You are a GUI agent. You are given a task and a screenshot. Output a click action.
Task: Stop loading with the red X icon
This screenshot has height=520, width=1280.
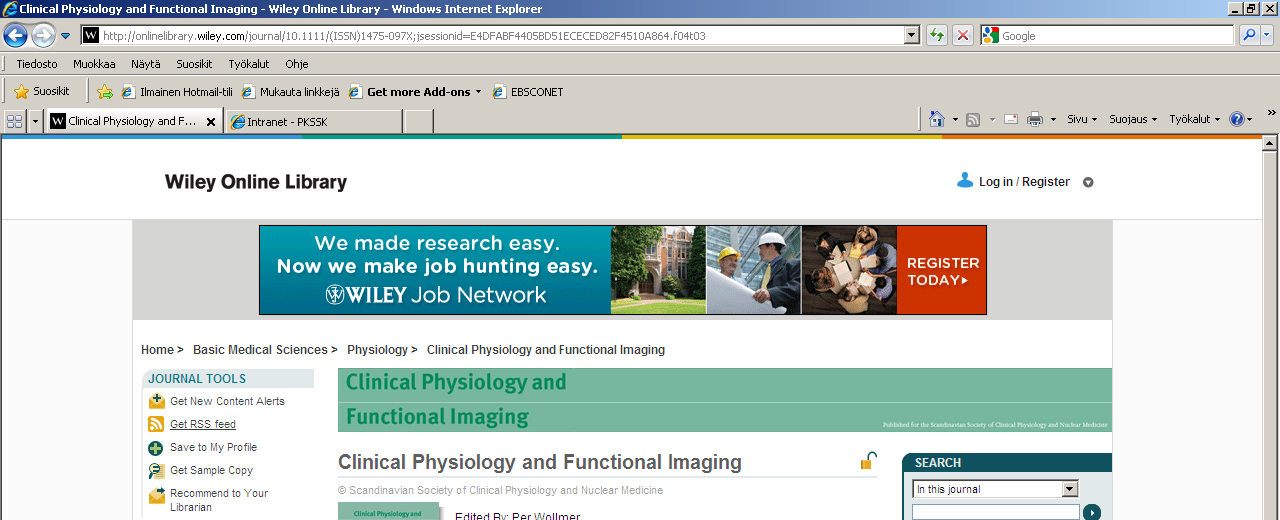coord(963,36)
